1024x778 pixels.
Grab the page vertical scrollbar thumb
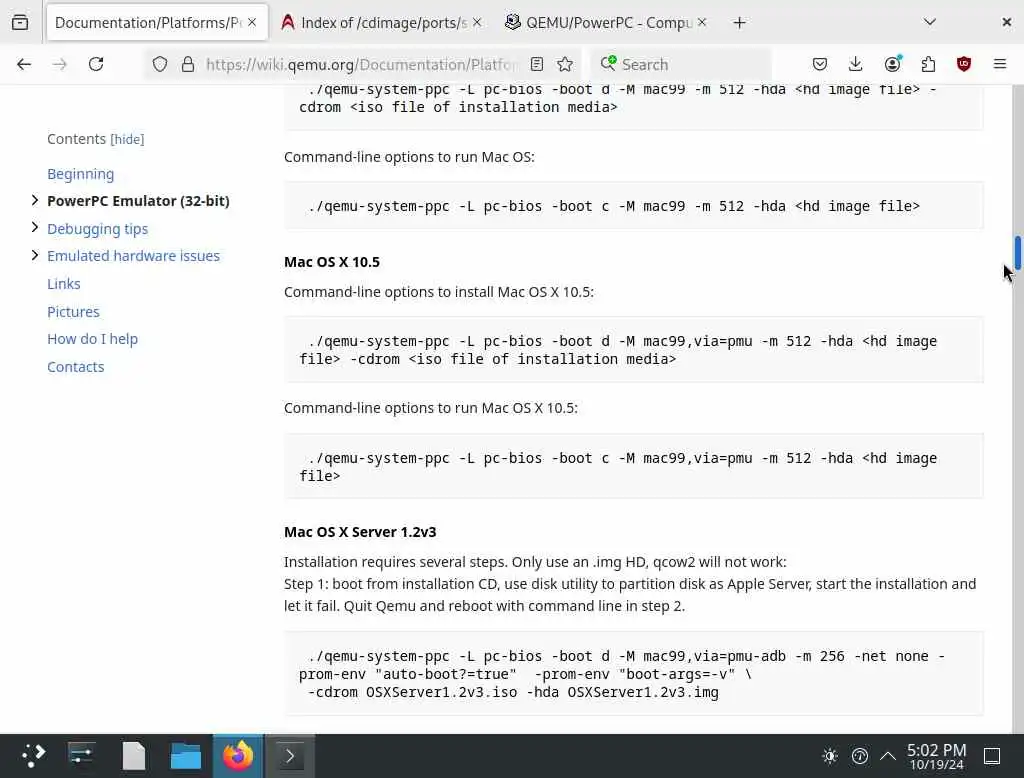(1017, 251)
